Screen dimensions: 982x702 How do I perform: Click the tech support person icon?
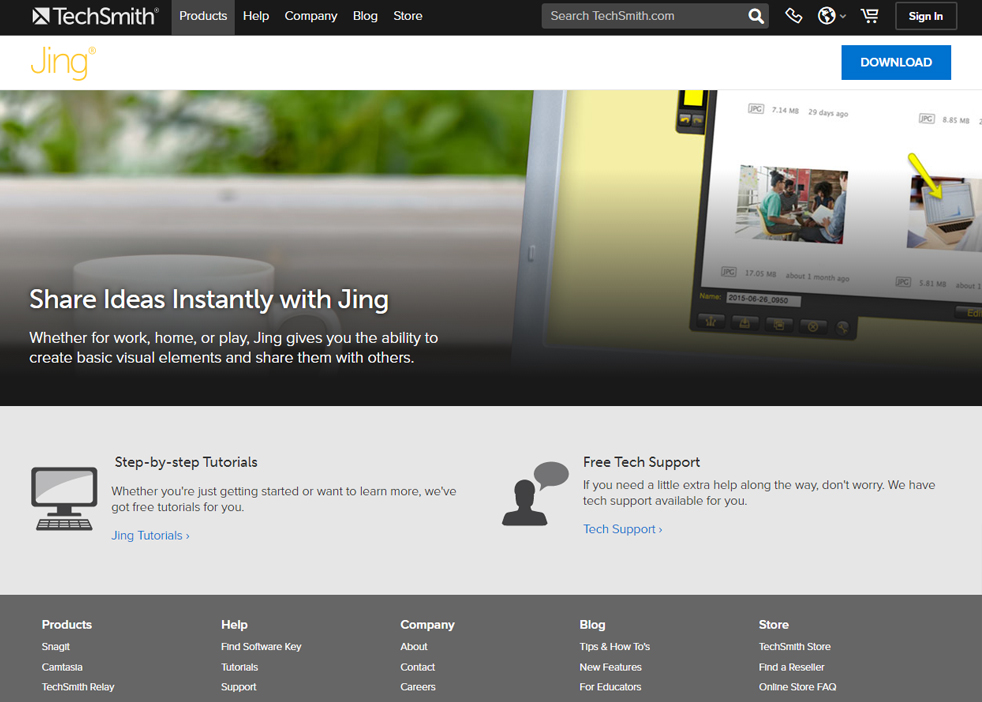[534, 494]
